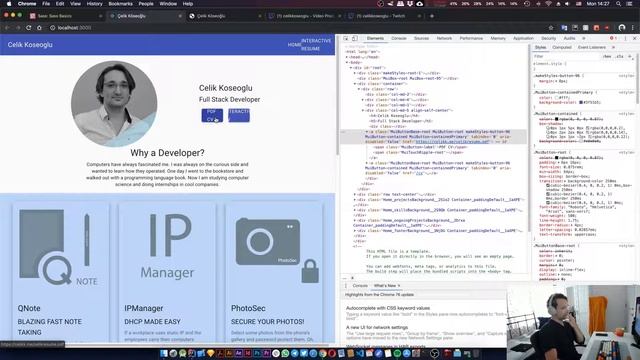This screenshot has width=640, height=360.
Task: Toggle the .cls class editor button
Action: [x=620, y=56]
